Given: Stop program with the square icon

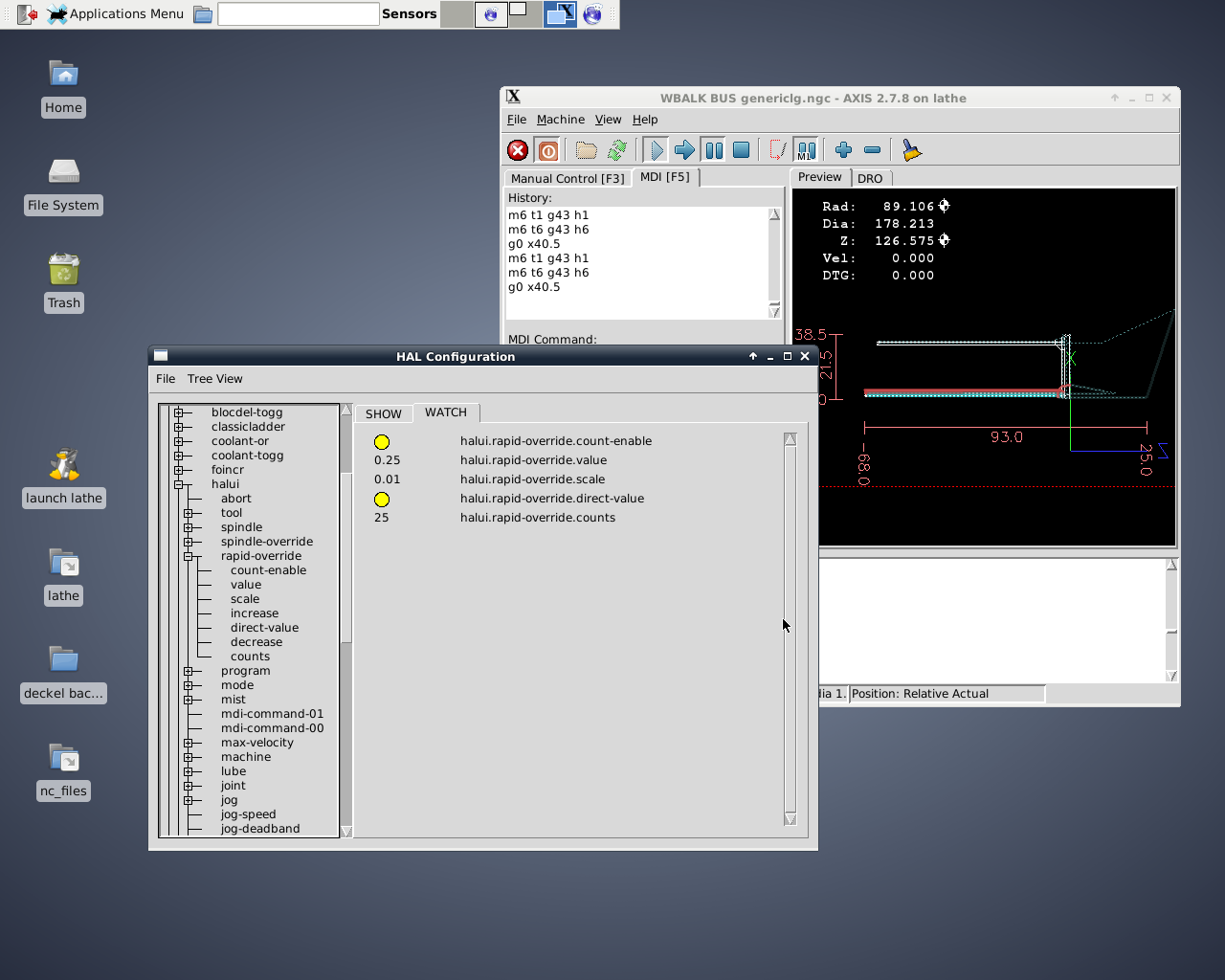Looking at the screenshot, I should tap(741, 150).
